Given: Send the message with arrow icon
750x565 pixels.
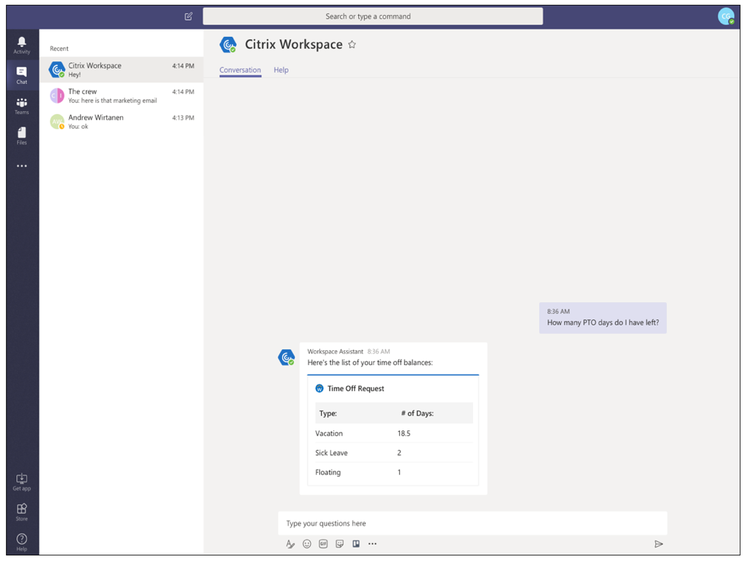Looking at the screenshot, I should click(x=659, y=544).
